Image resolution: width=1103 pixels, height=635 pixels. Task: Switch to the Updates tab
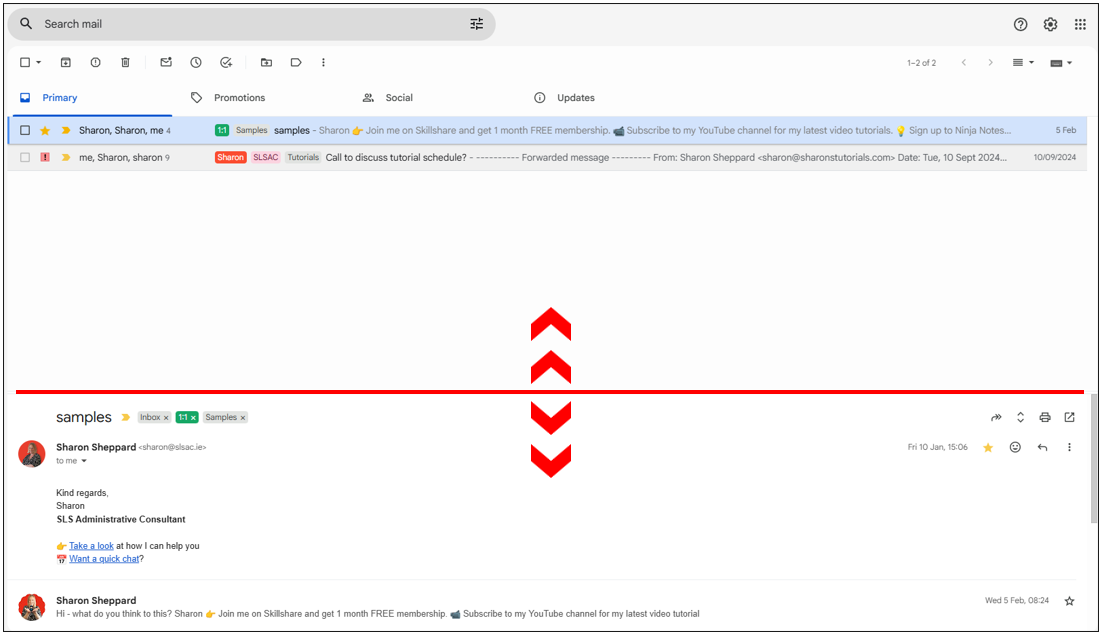pyautogui.click(x=575, y=98)
